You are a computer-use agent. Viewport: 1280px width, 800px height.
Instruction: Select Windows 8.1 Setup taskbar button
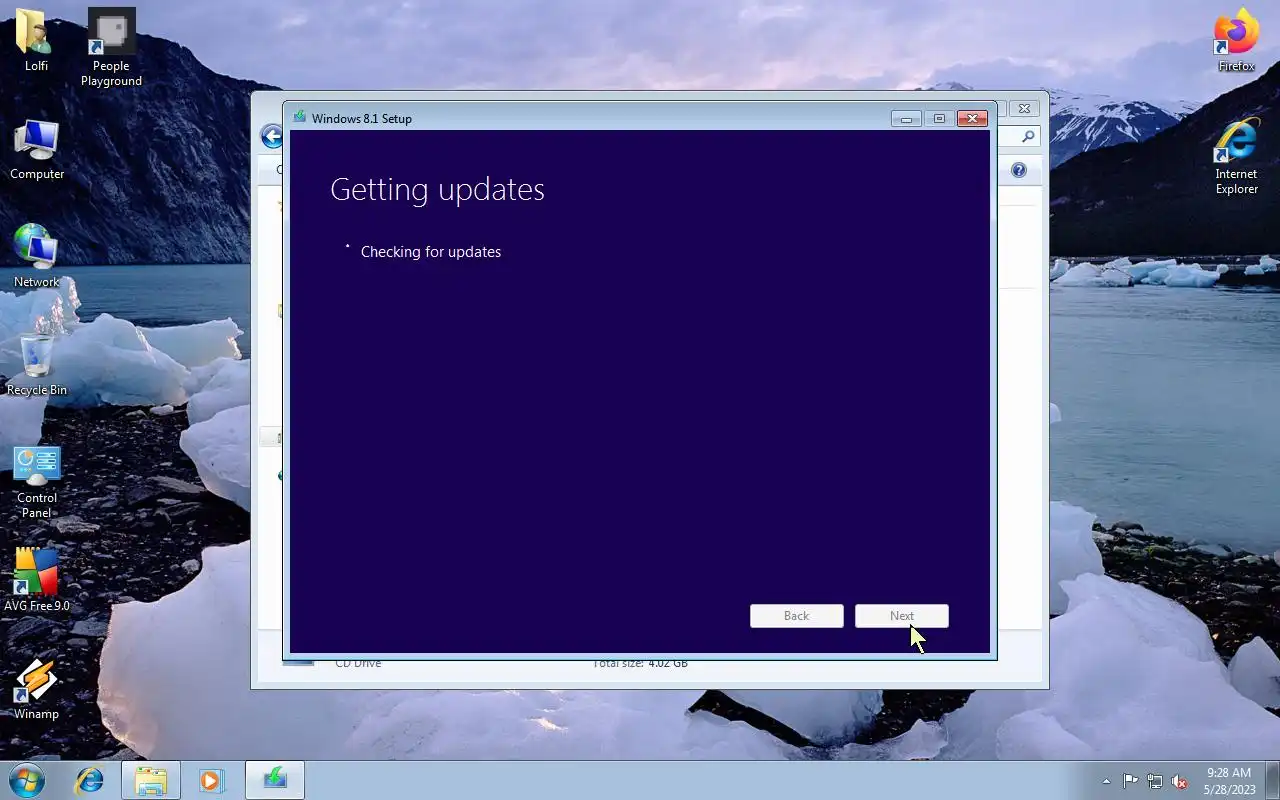coord(274,780)
